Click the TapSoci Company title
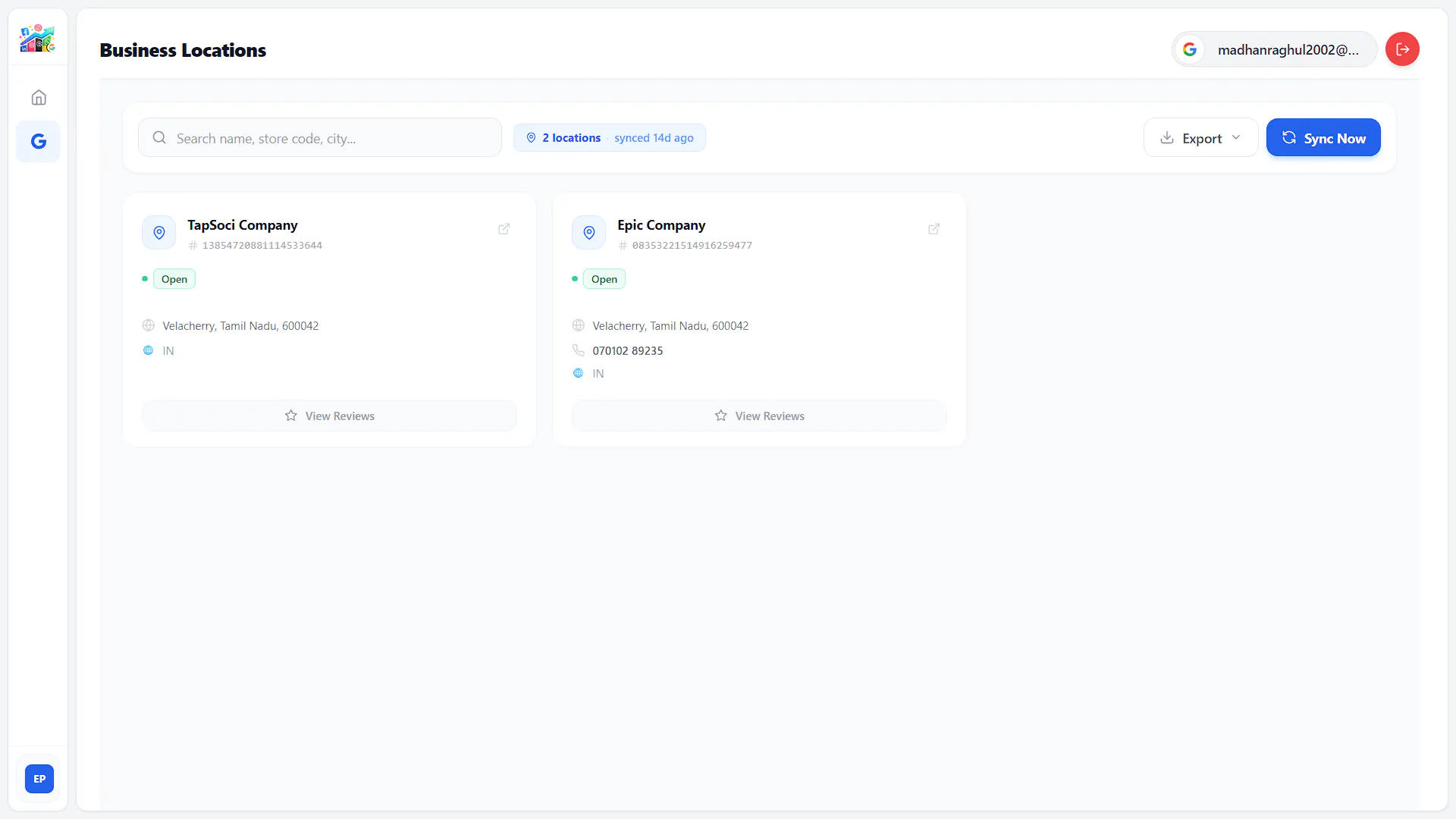 243,225
